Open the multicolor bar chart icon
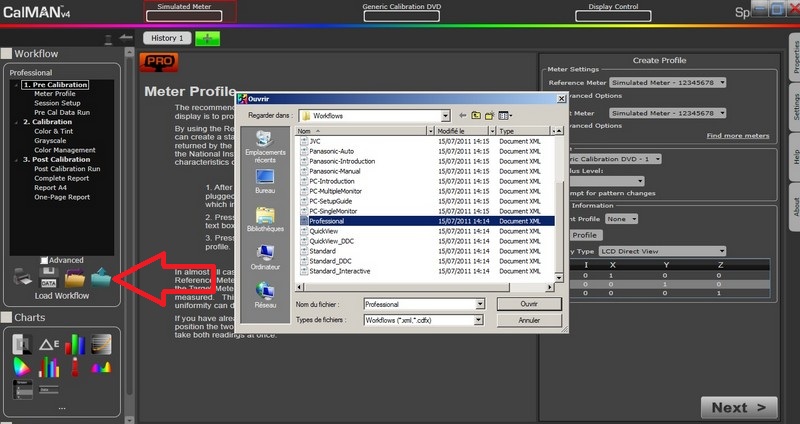 [49, 367]
